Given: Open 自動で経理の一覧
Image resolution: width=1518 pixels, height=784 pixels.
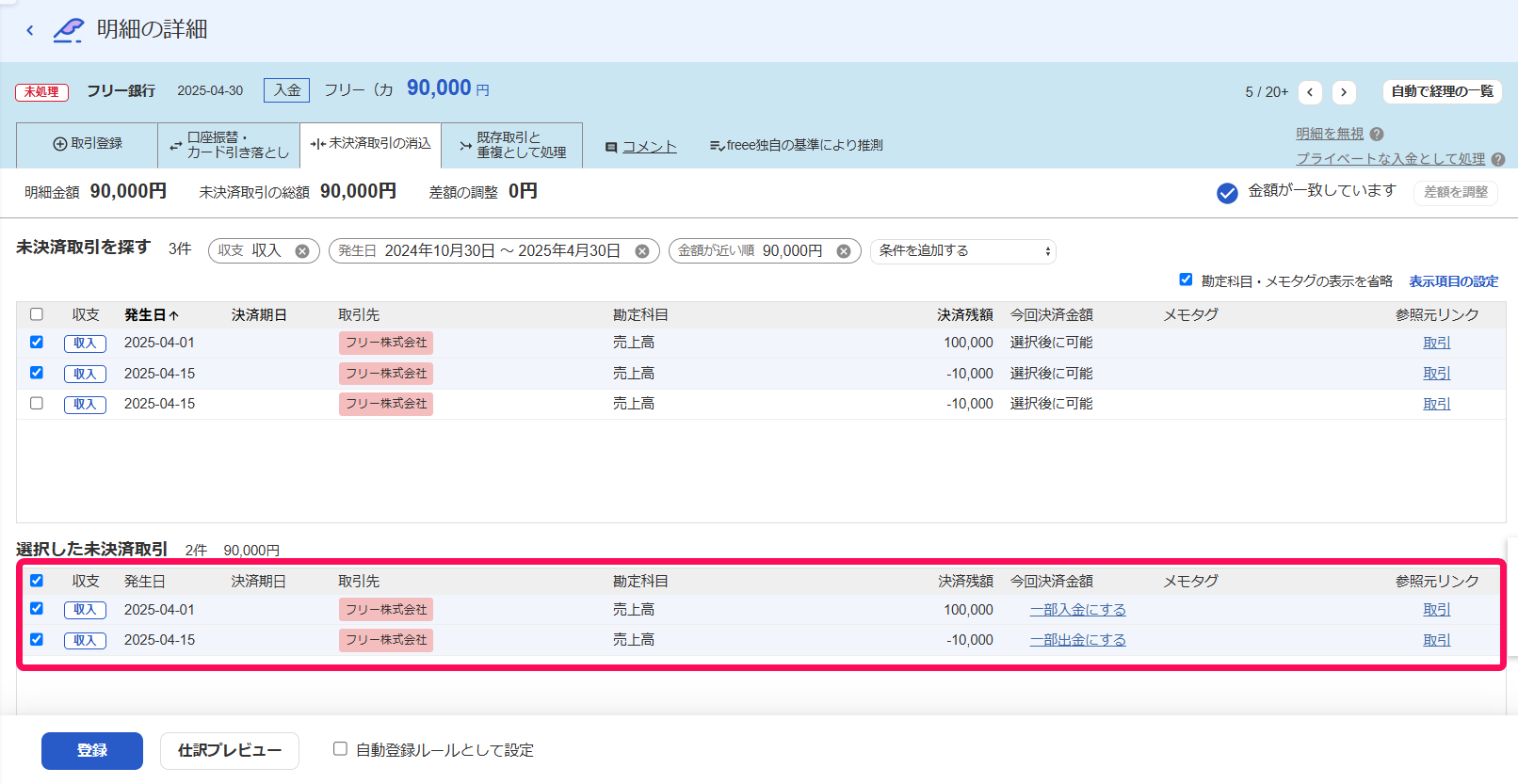Looking at the screenshot, I should pyautogui.click(x=1442, y=91).
